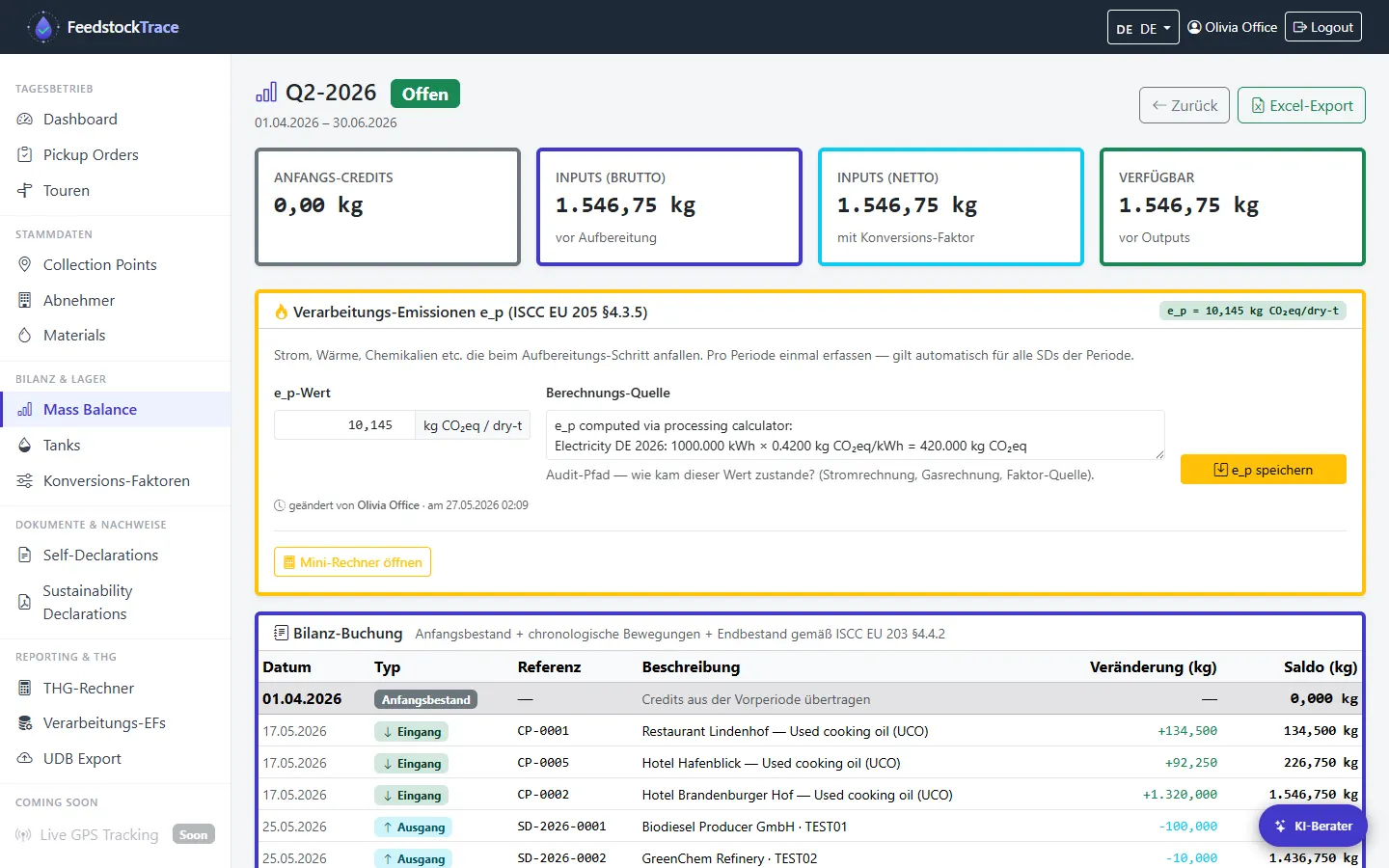This screenshot has width=1389, height=868.
Task: Open the Mini-Rechner öffnen calculator
Action: [352, 562]
